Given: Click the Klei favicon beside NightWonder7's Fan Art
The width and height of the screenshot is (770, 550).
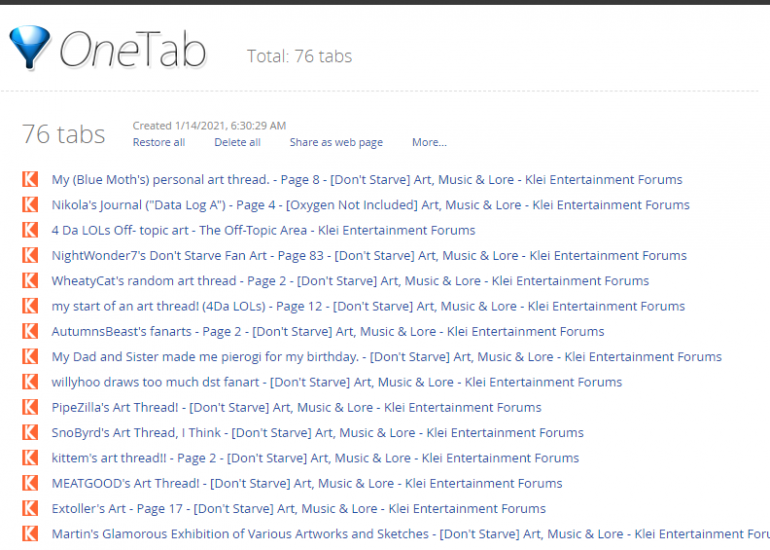Looking at the screenshot, I should [x=30, y=255].
